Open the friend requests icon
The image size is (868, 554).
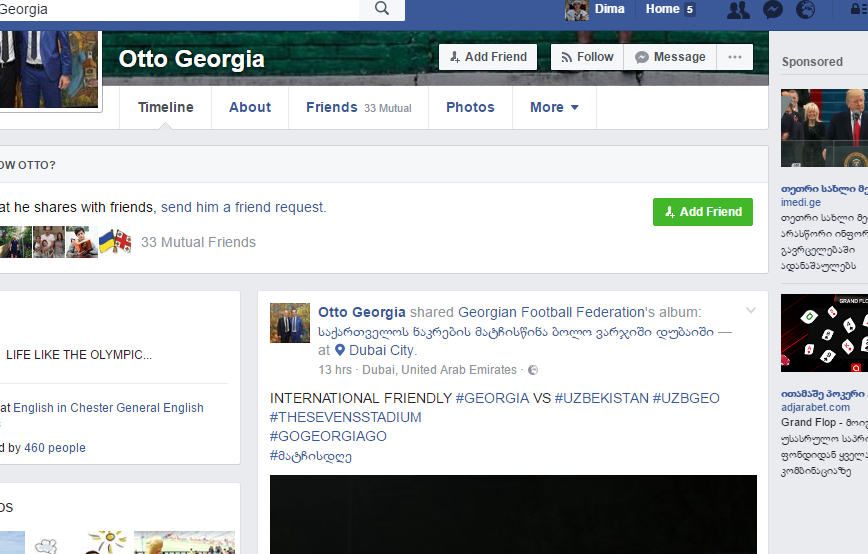tap(738, 9)
